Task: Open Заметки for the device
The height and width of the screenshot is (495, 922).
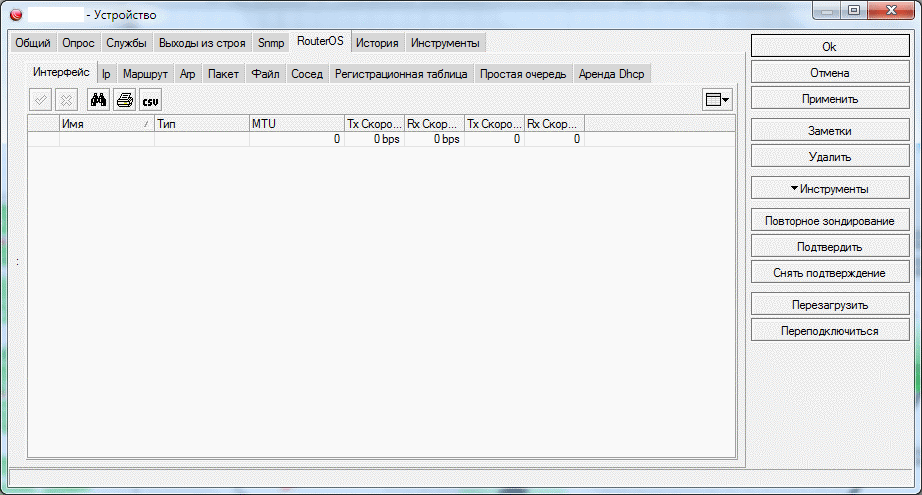Action: coord(830,131)
